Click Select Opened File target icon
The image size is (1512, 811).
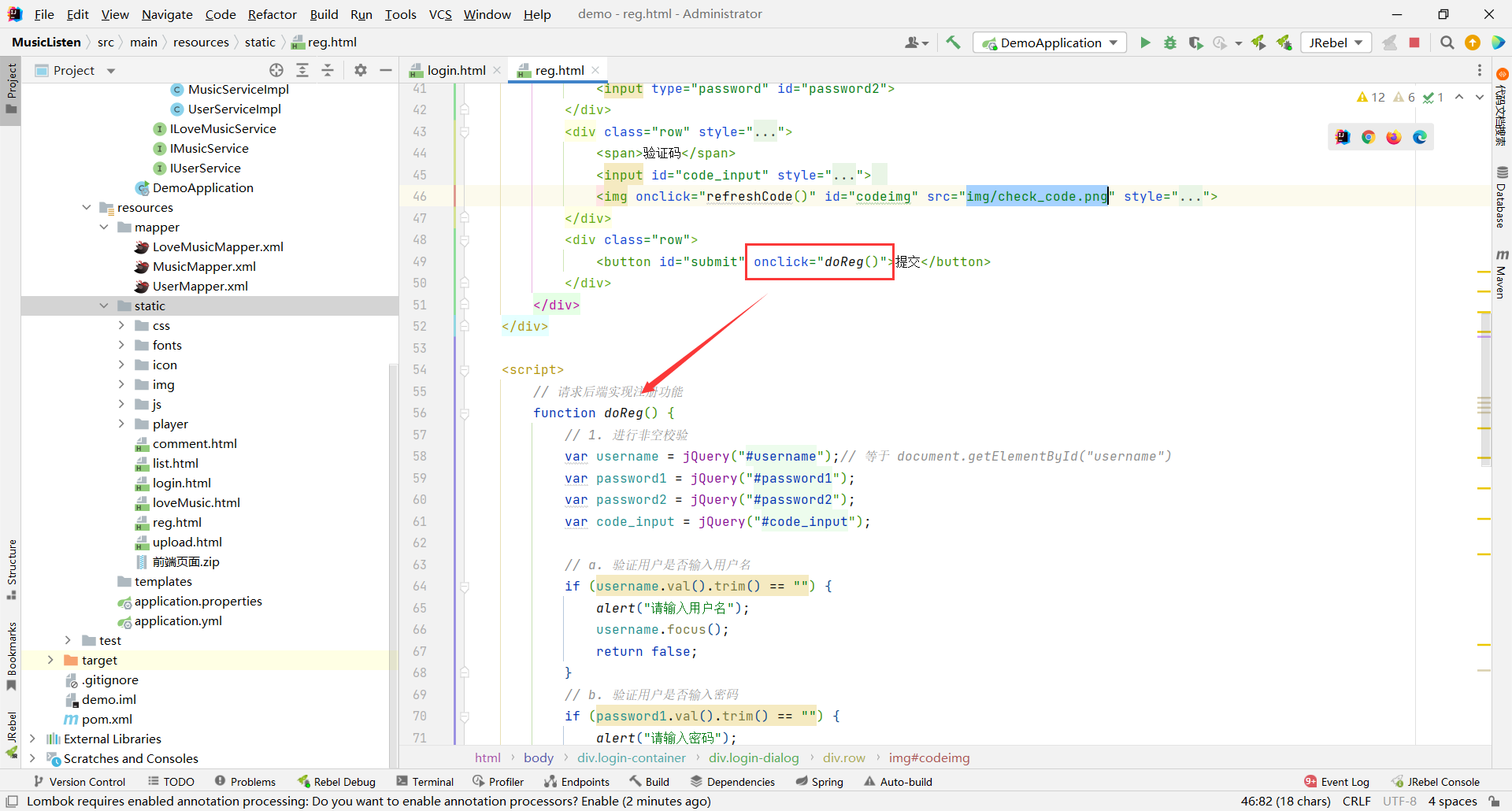(276, 70)
